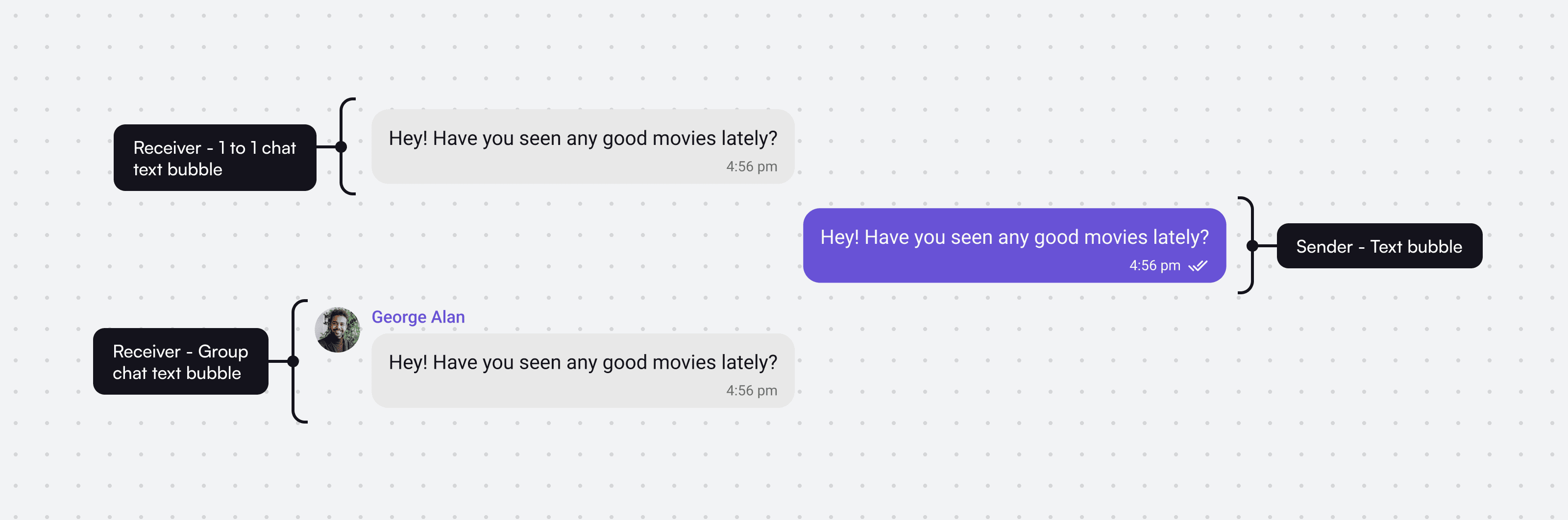This screenshot has height=520, width=1568.
Task: Click the 4:56 pm timestamp in purple bubble
Action: 1155,266
